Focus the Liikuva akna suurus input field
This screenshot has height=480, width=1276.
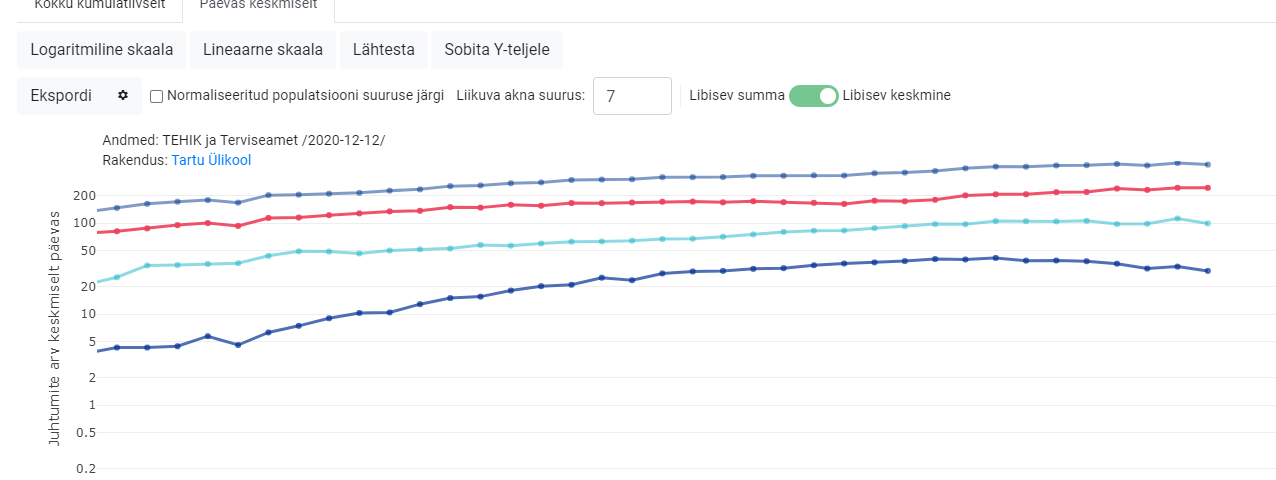click(632, 96)
